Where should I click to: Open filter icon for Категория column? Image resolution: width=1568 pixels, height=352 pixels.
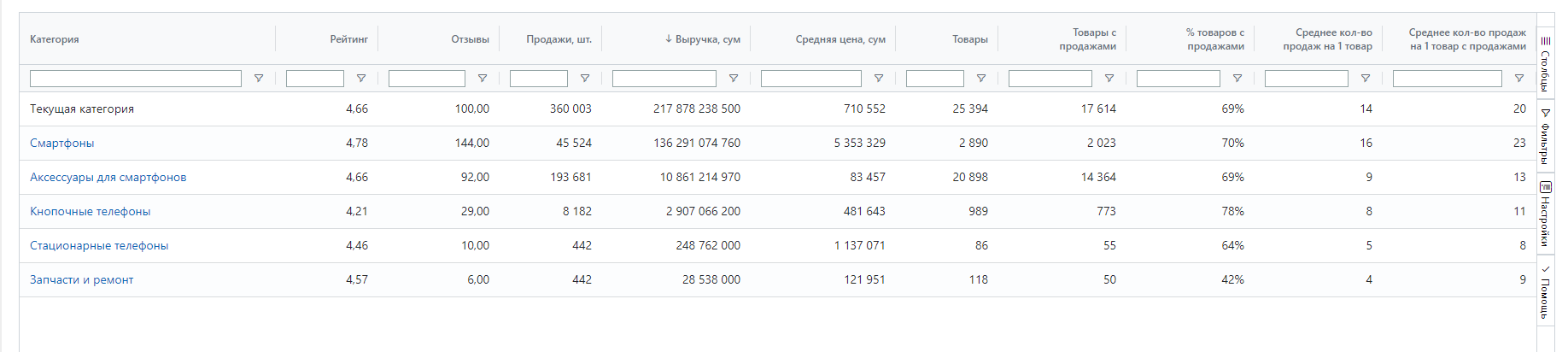click(x=259, y=79)
